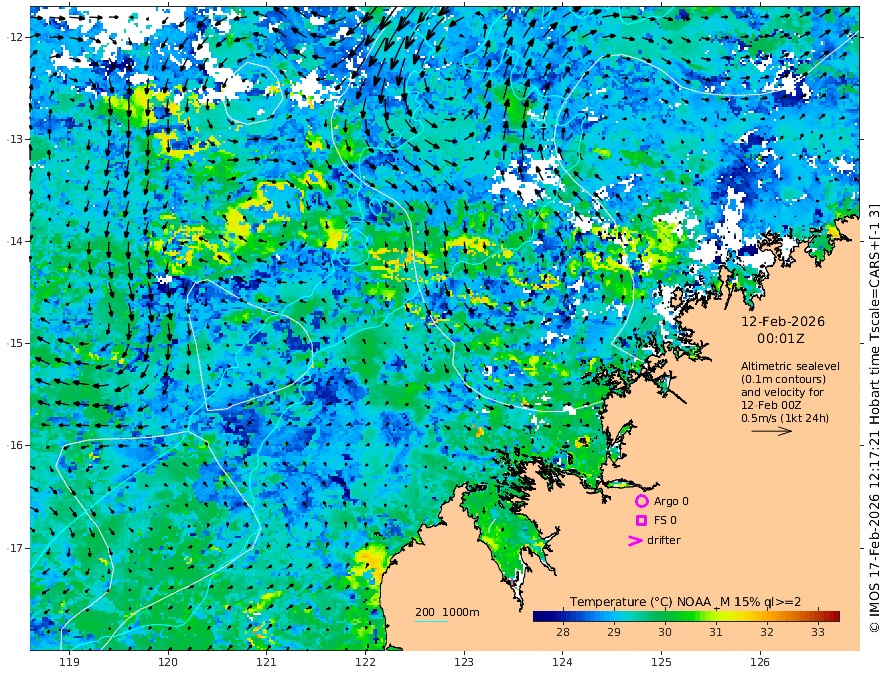Click the Argo 0 legend label text
Screen dimensions: 880x680
[671, 501]
